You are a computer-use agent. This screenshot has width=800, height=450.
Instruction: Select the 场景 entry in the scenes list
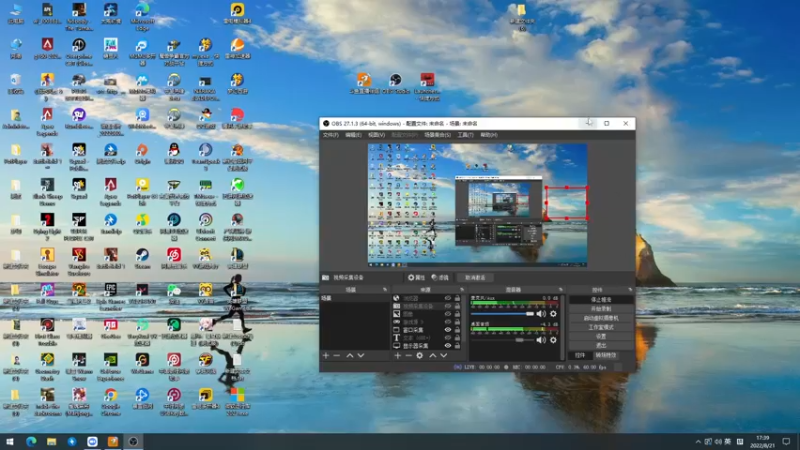coord(355,298)
